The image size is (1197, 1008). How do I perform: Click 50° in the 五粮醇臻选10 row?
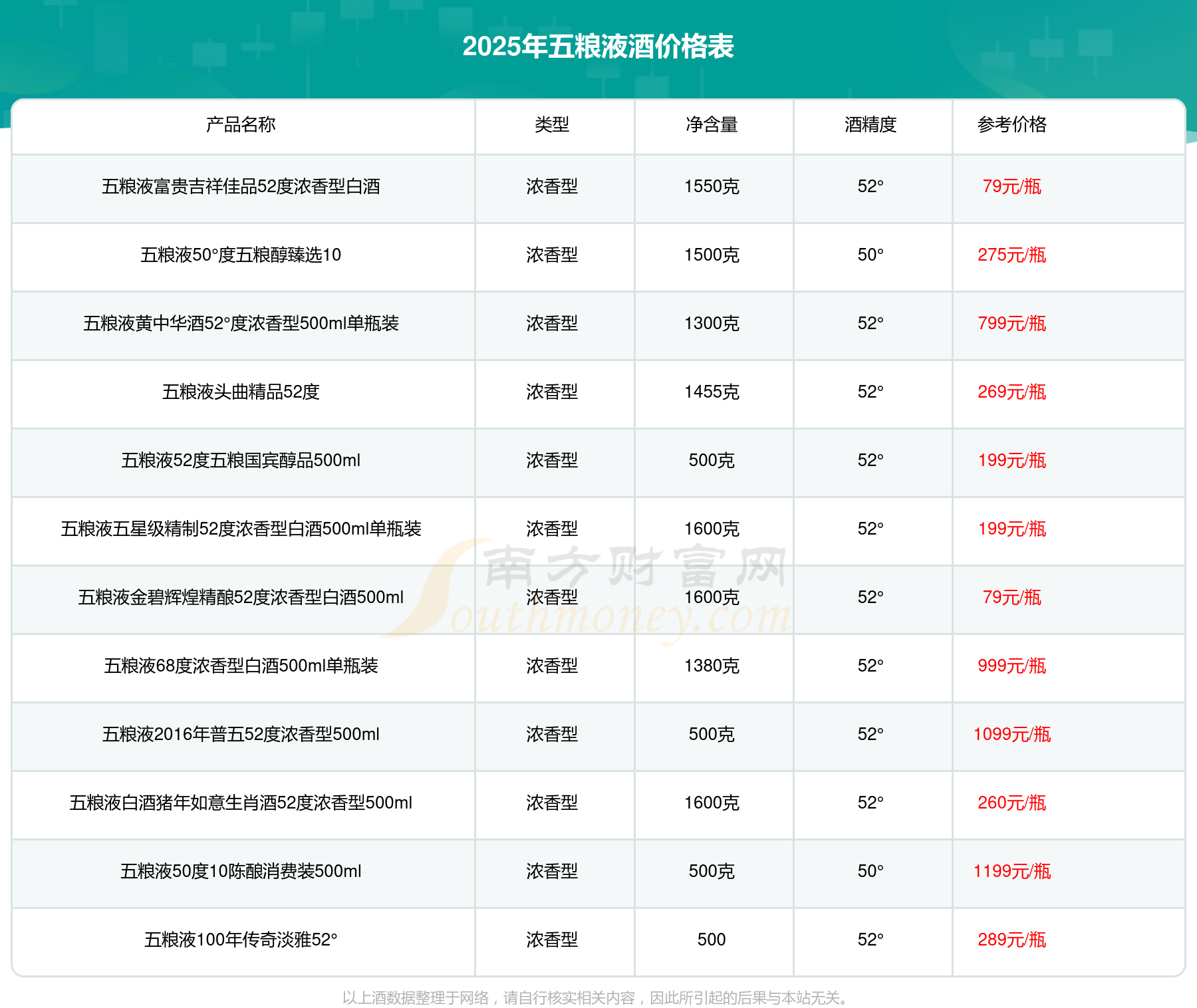coord(870,255)
